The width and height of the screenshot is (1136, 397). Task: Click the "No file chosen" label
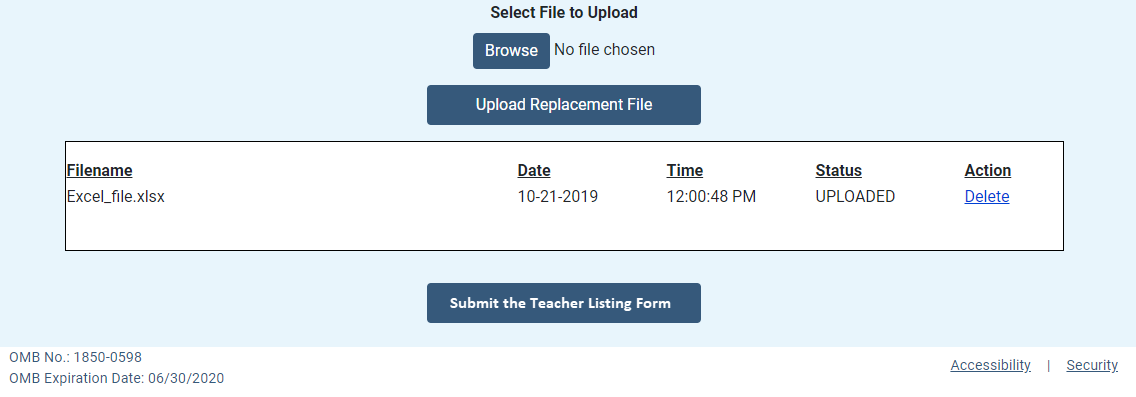pos(604,49)
